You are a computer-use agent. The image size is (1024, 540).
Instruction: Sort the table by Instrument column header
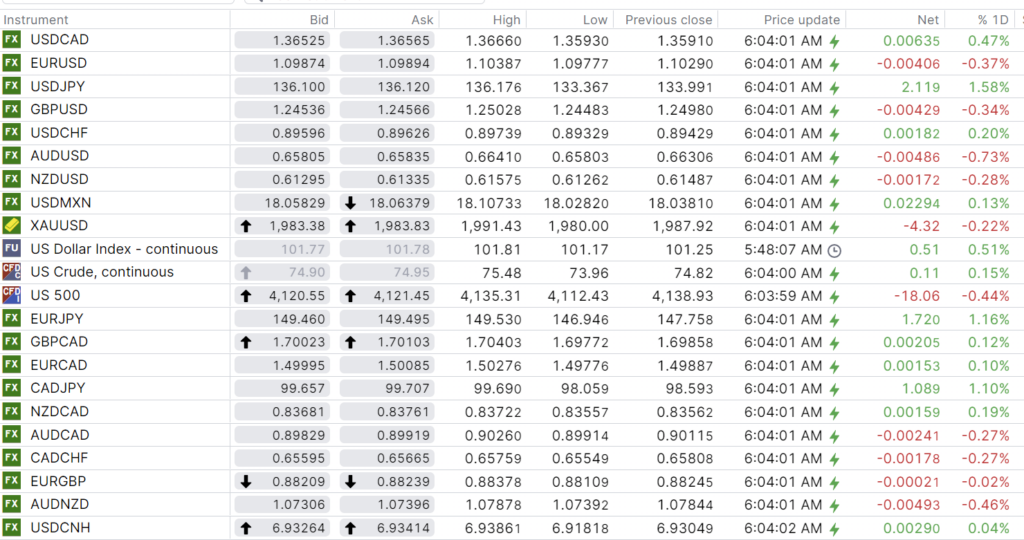coord(36,20)
